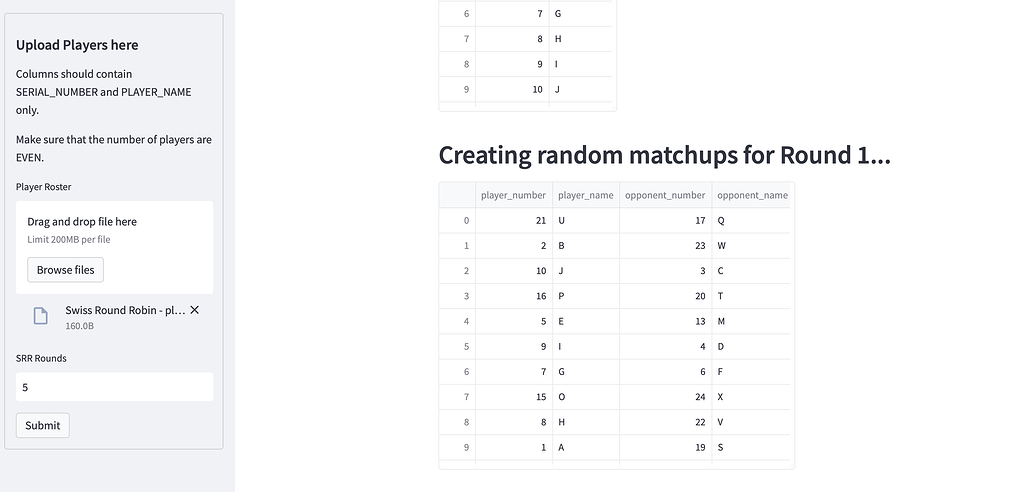
Task: Open the Browse files dialog
Action: tap(65, 270)
